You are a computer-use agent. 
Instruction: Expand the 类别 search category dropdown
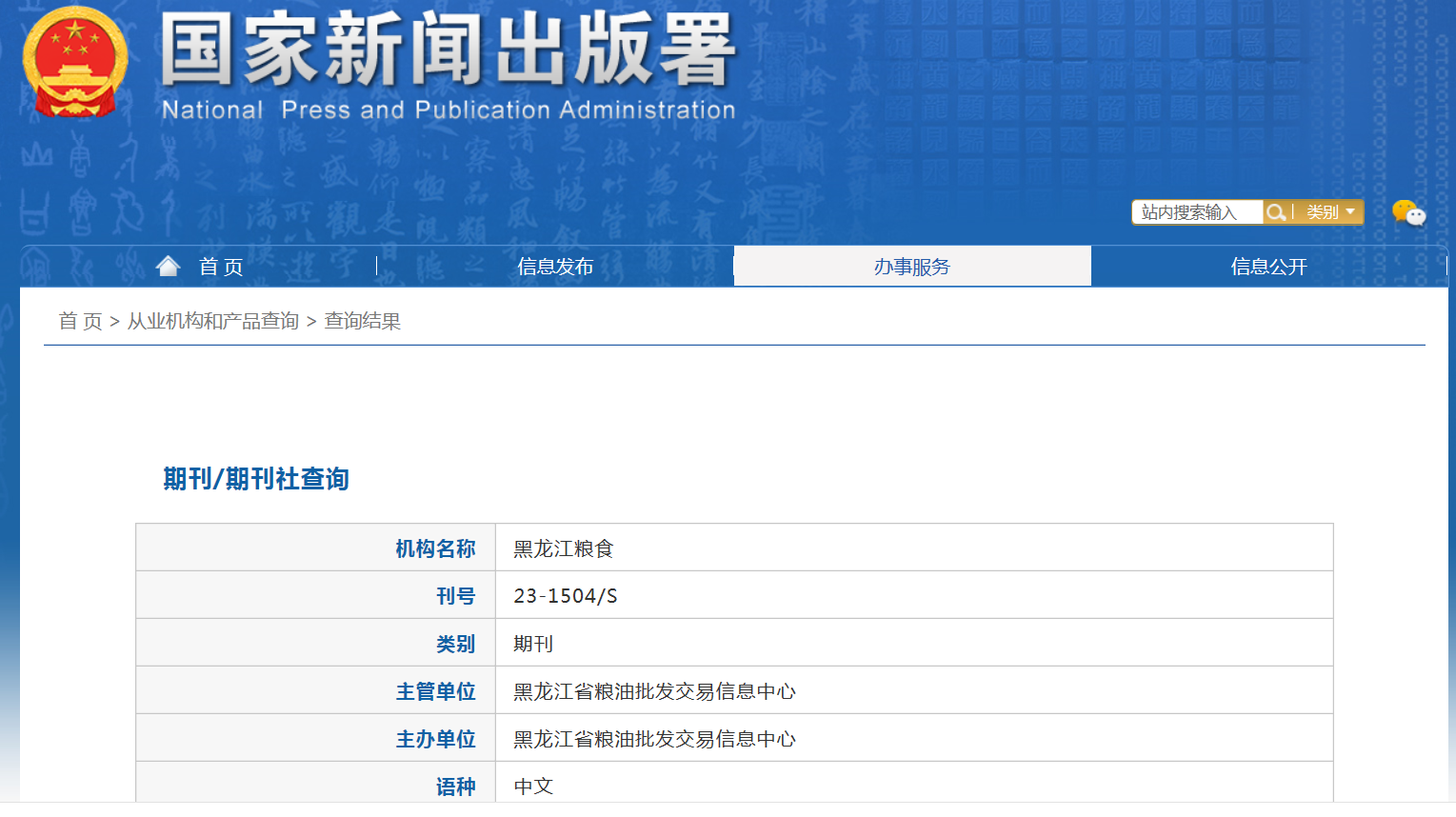pos(1329,212)
